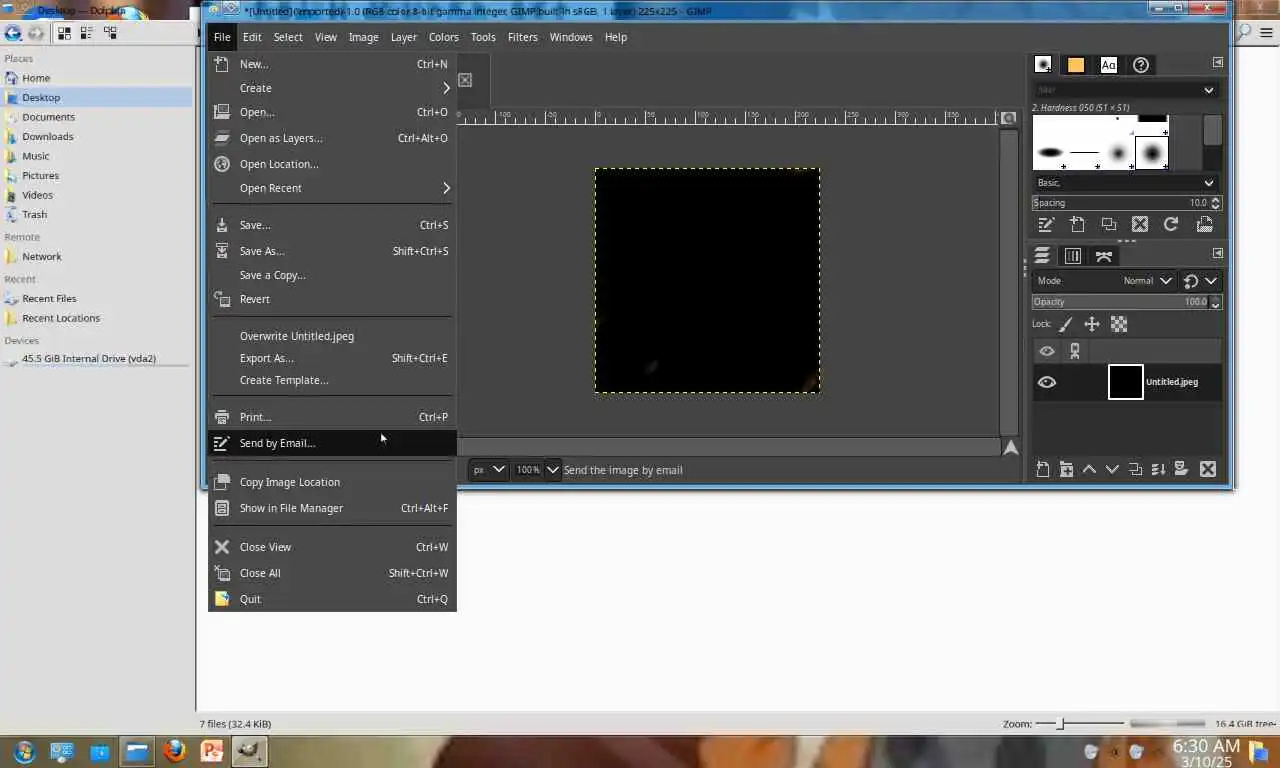Viewport: 1280px width, 768px height.
Task: Click the GIMP icon in the taskbar
Action: tap(249, 751)
